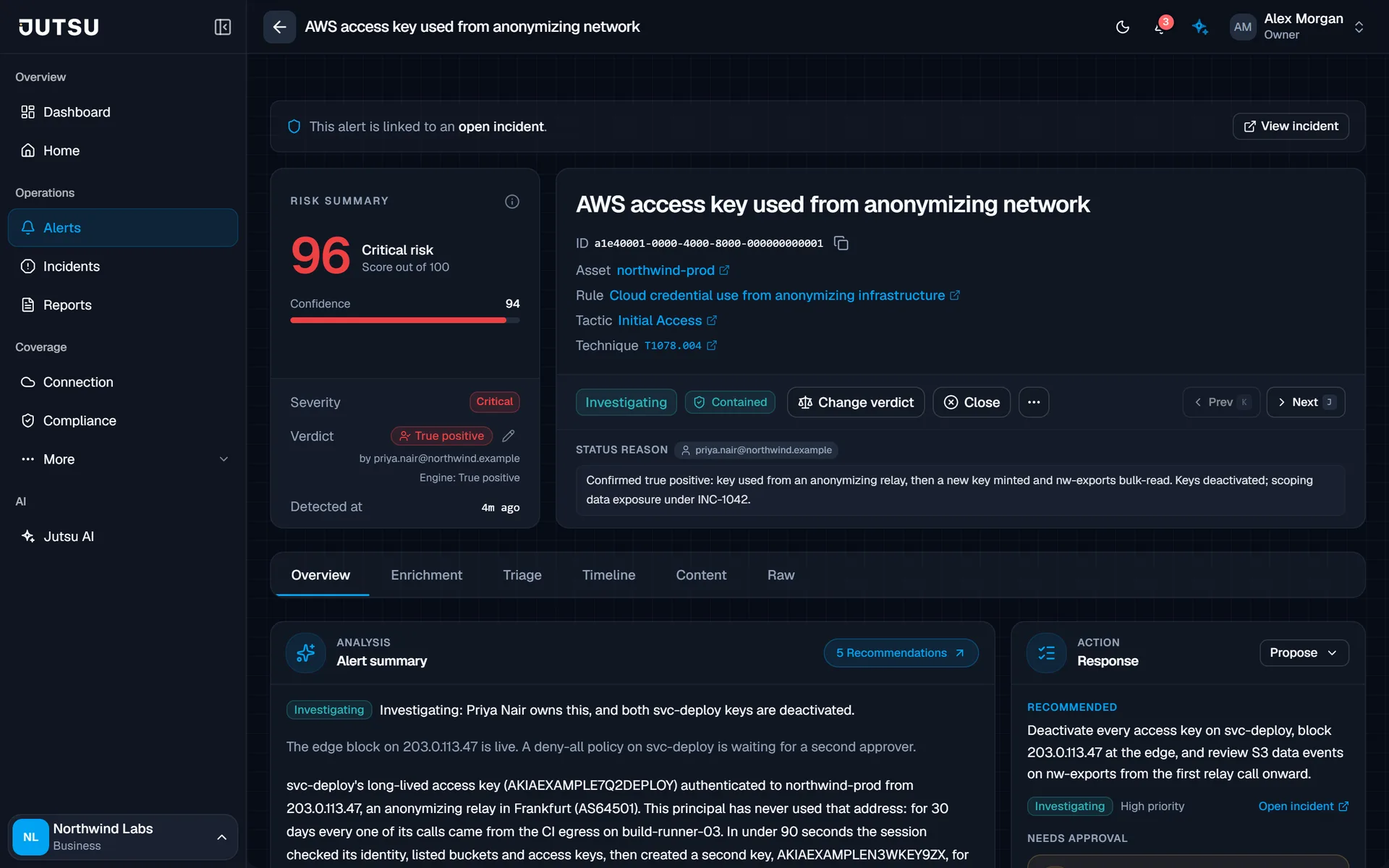Click the Investigating status badge in the alert header
Viewport: 1389px width, 868px height.
626,402
